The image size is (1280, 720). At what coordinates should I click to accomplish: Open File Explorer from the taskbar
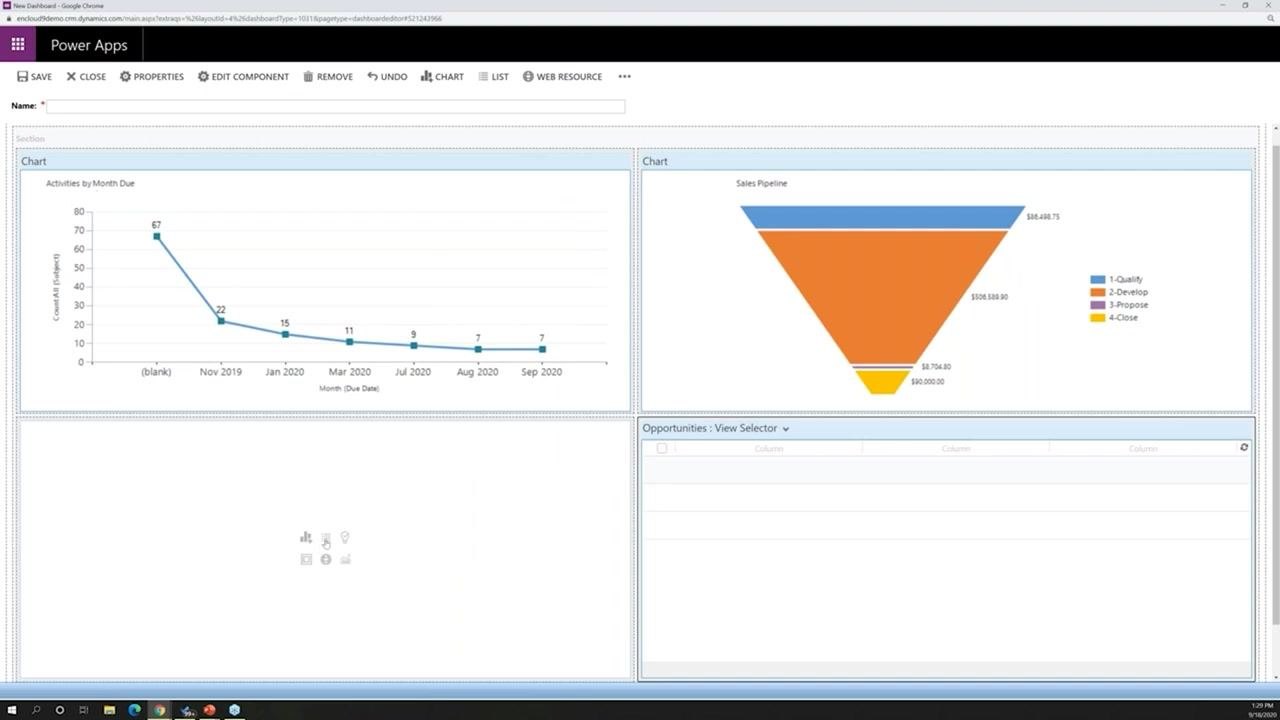coord(108,710)
